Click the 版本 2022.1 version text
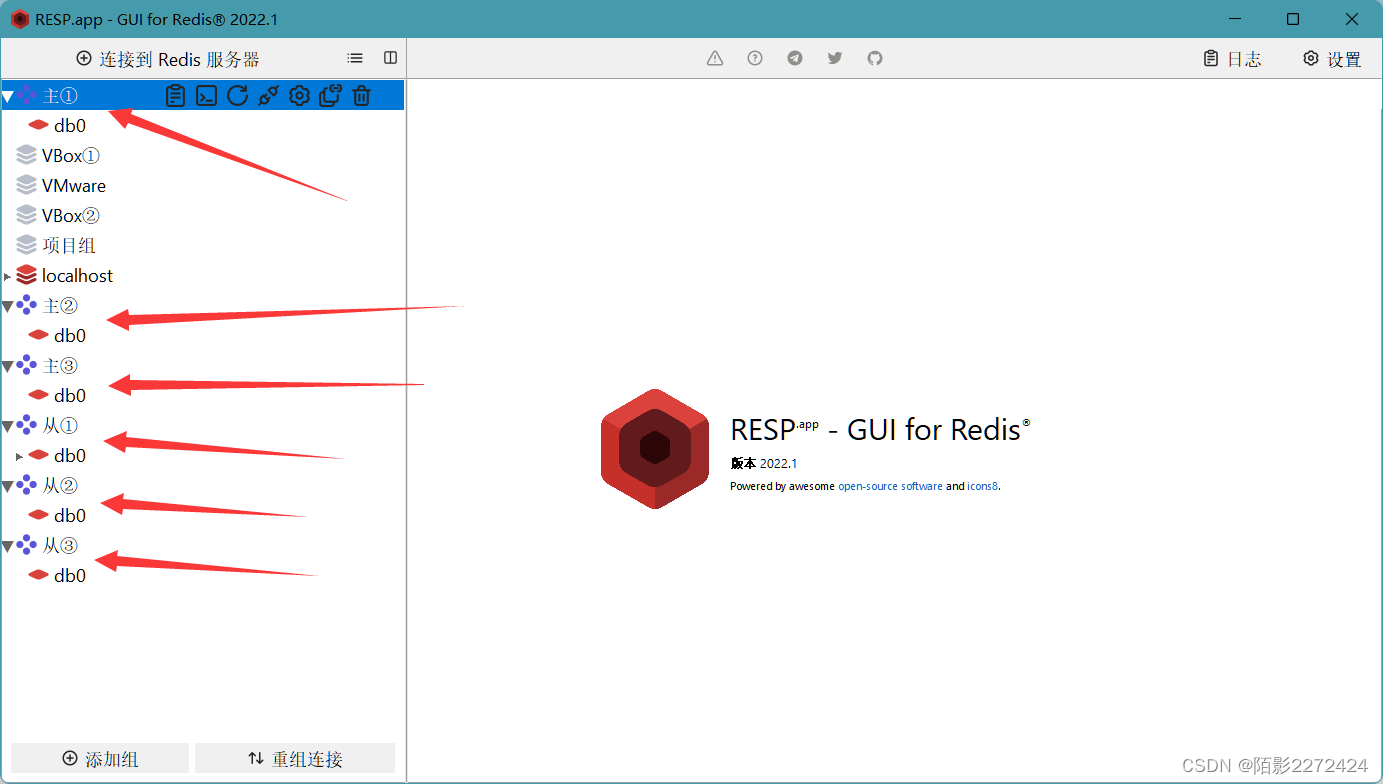Viewport: 1383px width, 784px height. pos(764,463)
